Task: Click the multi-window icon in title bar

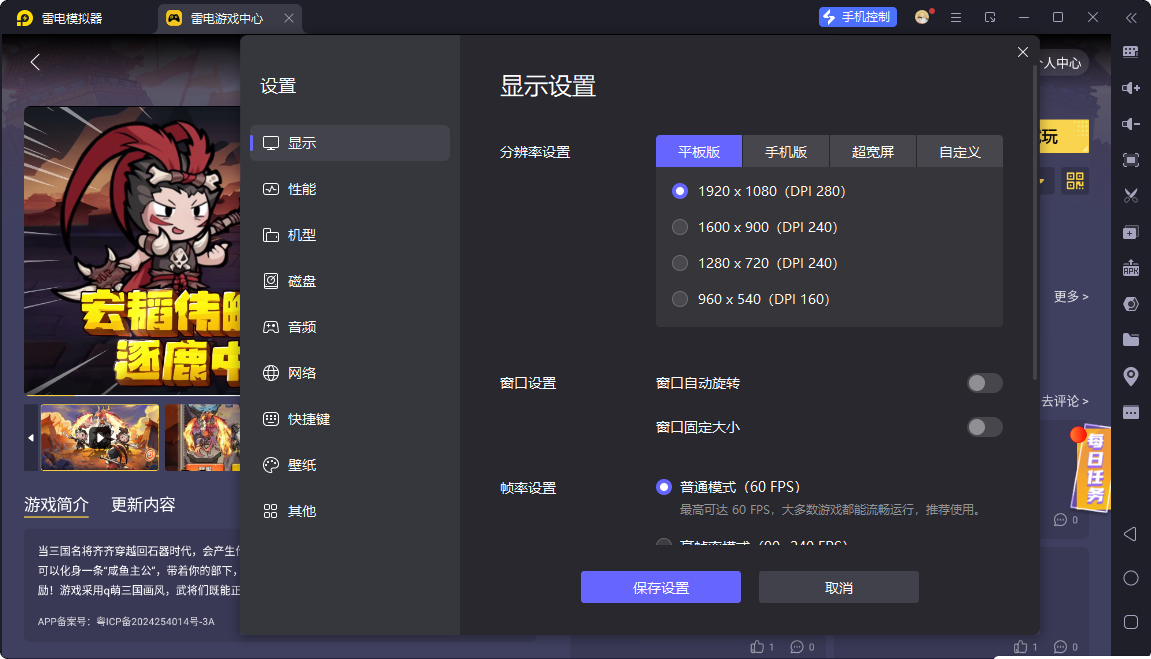Action: click(x=990, y=17)
